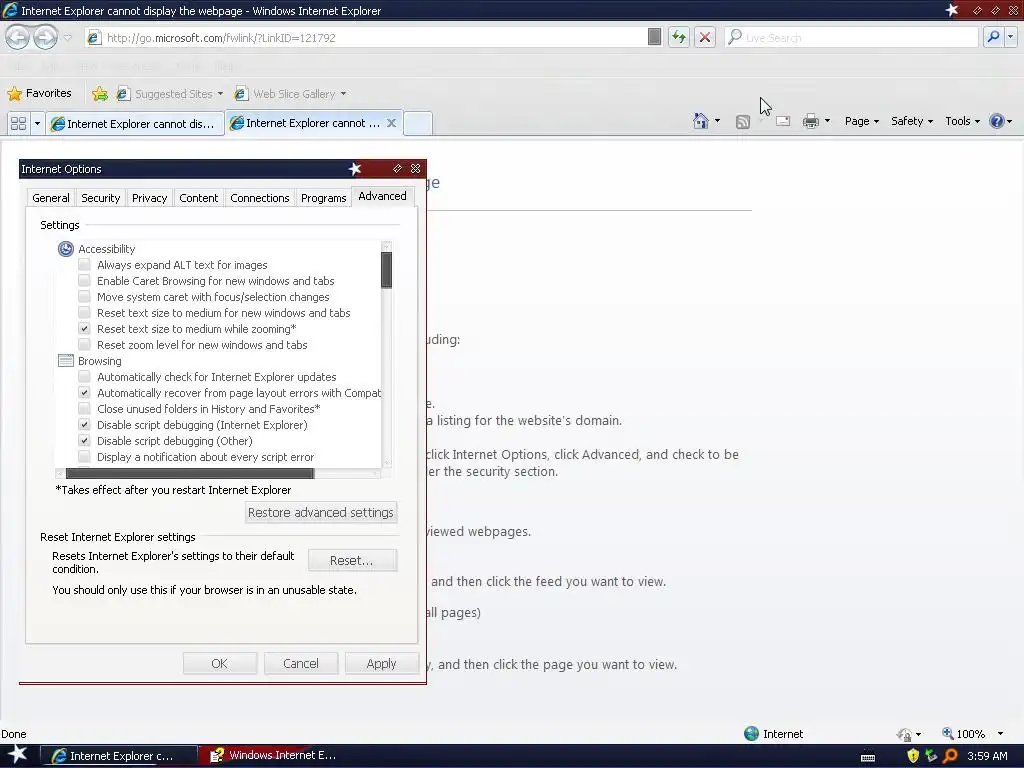Click the Home icon in command bar

point(701,121)
